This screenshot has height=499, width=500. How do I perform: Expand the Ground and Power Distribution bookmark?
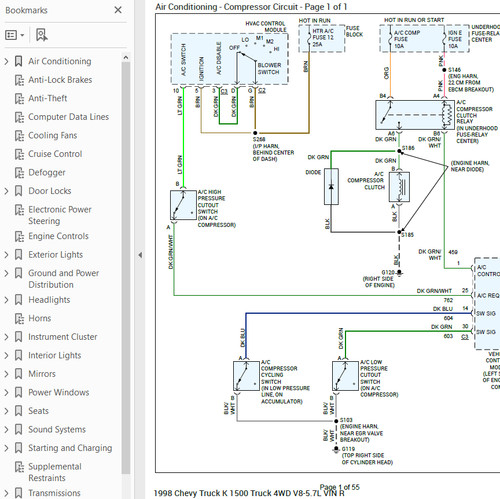coord(6,273)
